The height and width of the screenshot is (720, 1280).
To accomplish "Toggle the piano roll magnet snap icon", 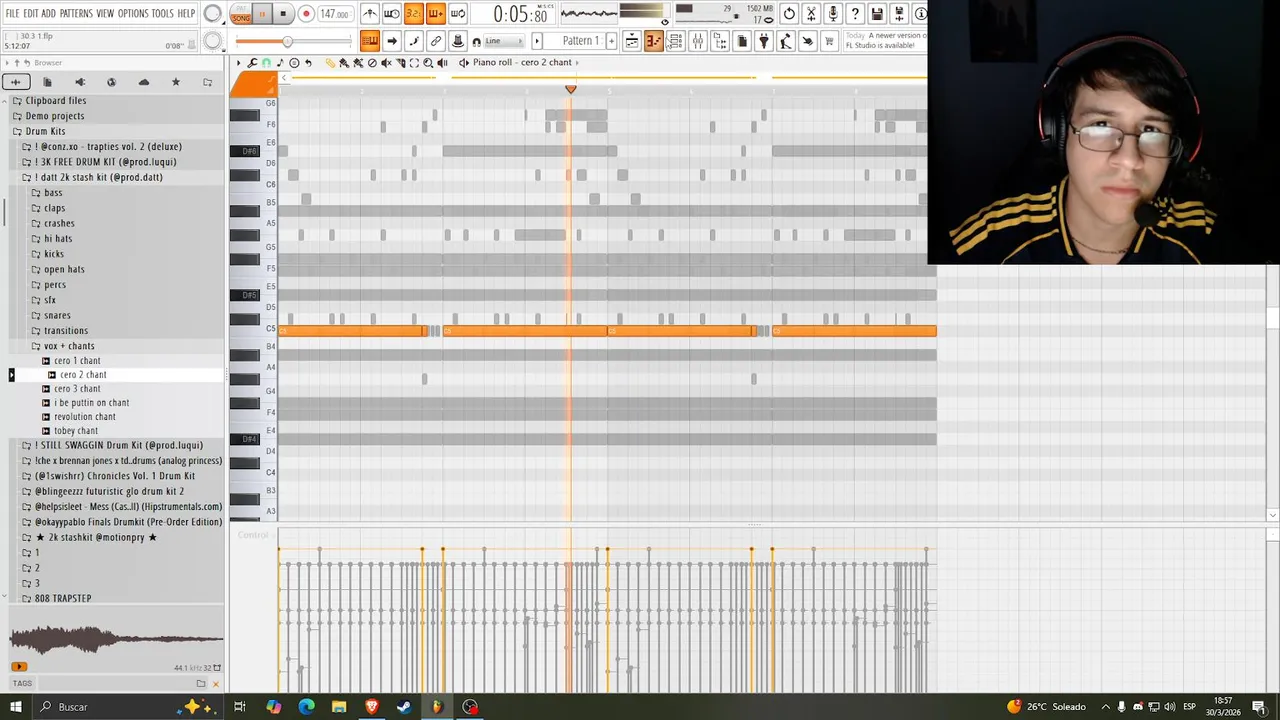I will pyautogui.click(x=266, y=63).
